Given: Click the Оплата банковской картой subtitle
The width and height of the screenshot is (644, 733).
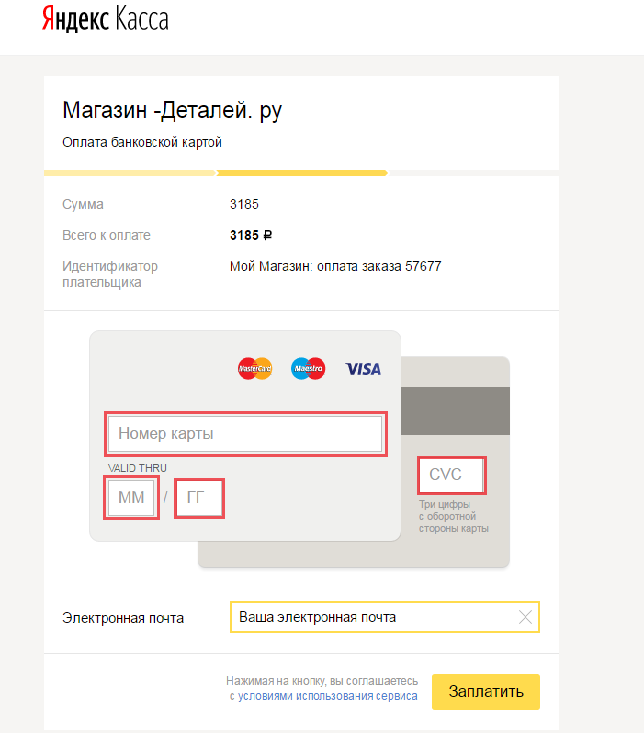Looking at the screenshot, I should tap(141, 142).
